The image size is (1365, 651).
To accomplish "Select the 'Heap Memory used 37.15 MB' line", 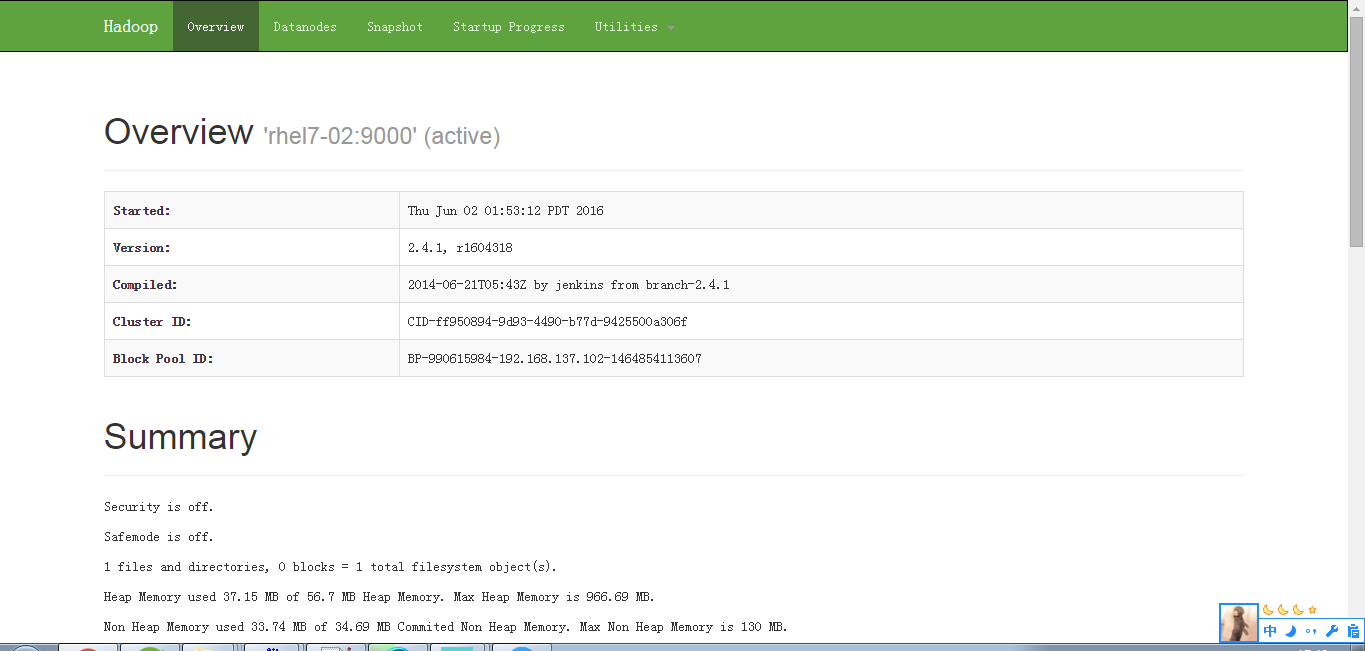I will [379, 597].
